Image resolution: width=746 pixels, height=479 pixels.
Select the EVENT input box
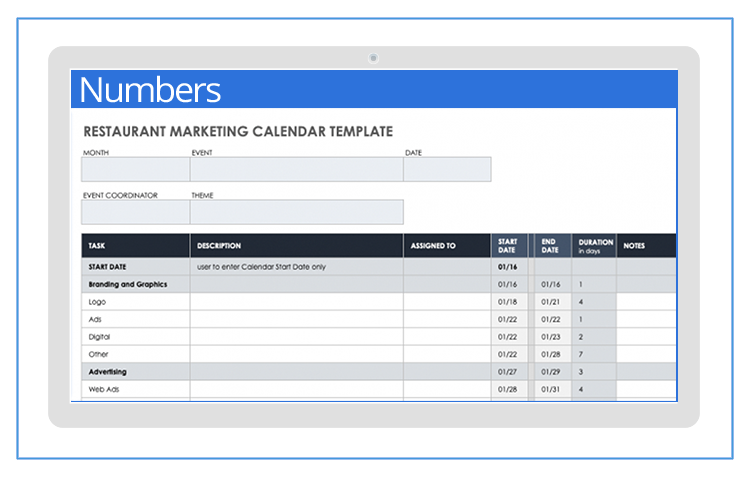[x=296, y=169]
